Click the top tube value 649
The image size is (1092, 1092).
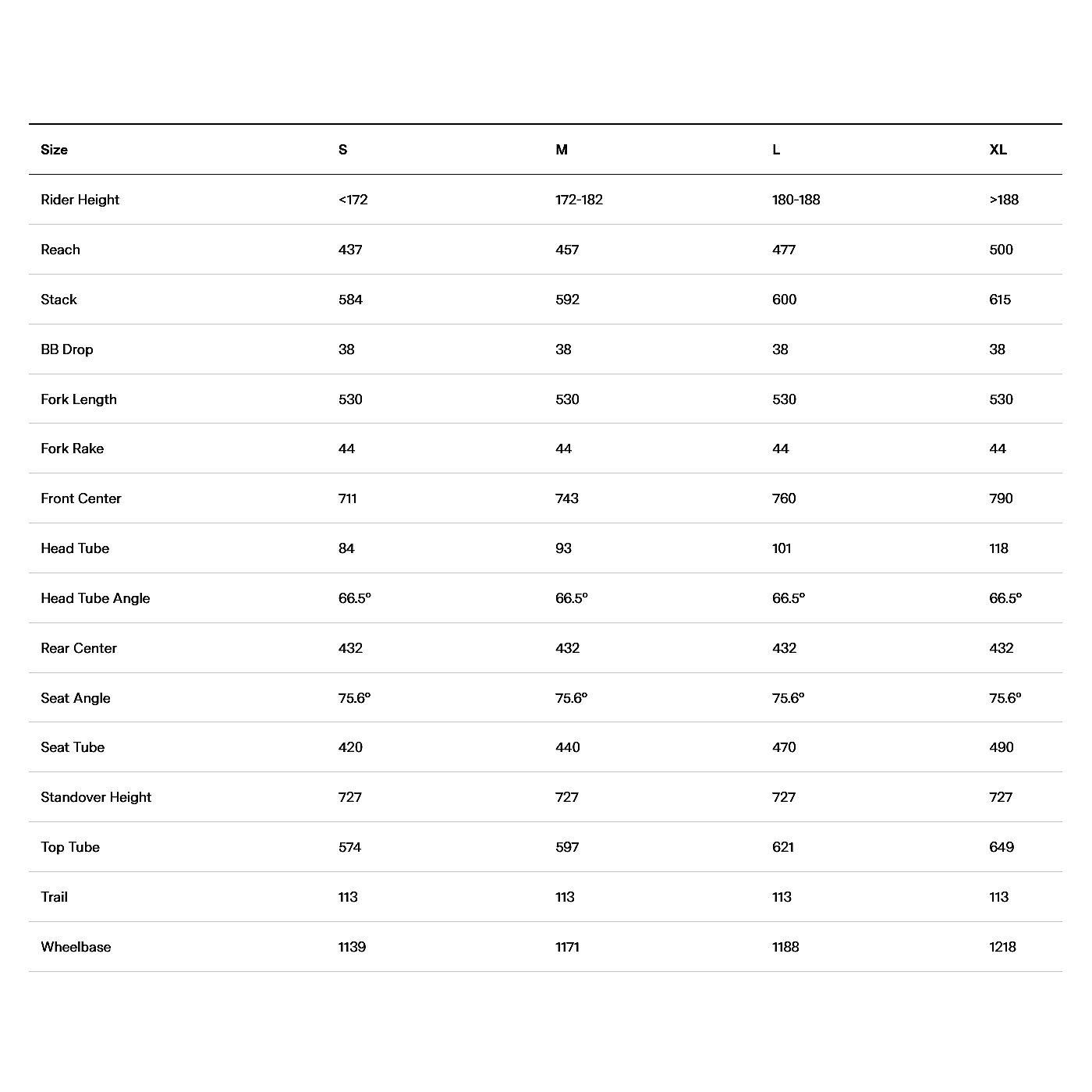point(1002,847)
